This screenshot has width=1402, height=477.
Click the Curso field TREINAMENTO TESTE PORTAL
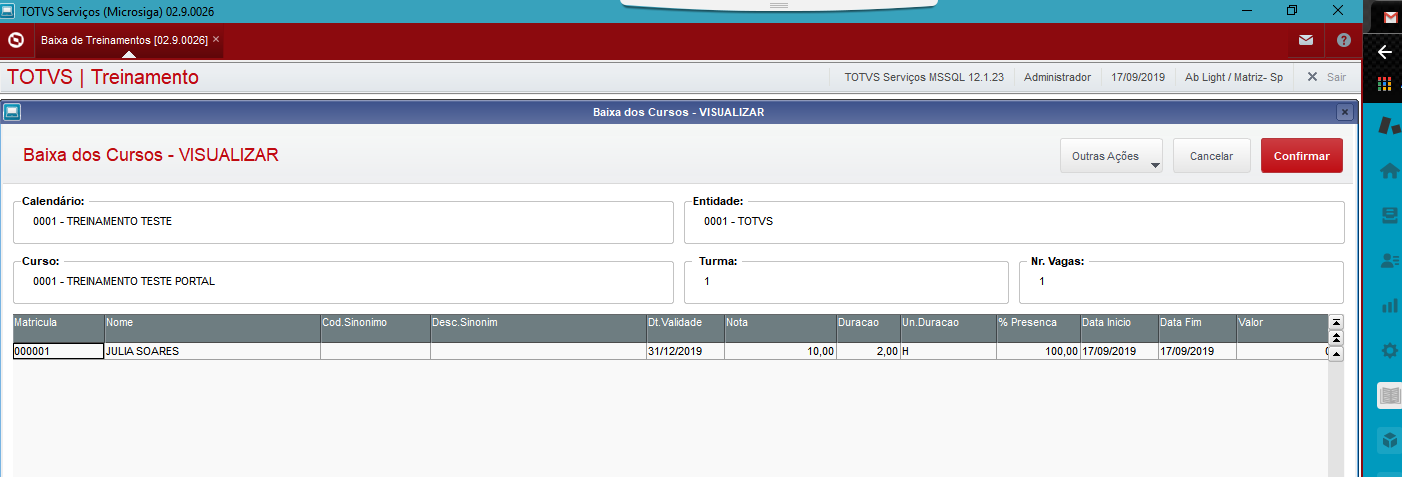tap(343, 282)
